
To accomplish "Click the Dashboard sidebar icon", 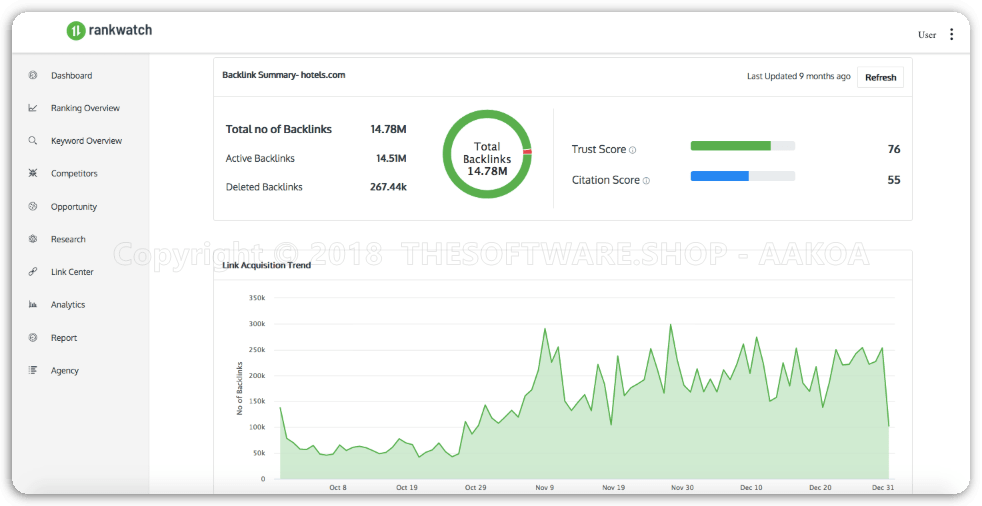I will click(x=33, y=75).
